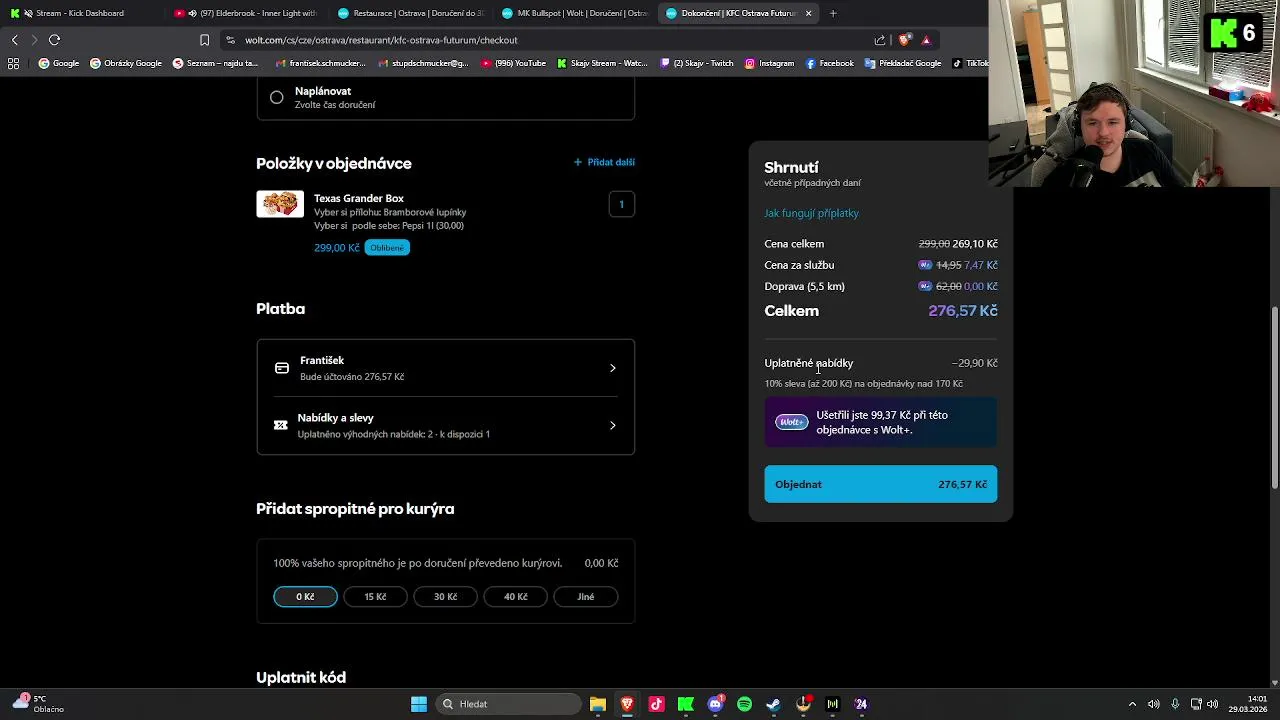Choose Jiné custom tip option
The width and height of the screenshot is (1280, 720).
click(586, 597)
